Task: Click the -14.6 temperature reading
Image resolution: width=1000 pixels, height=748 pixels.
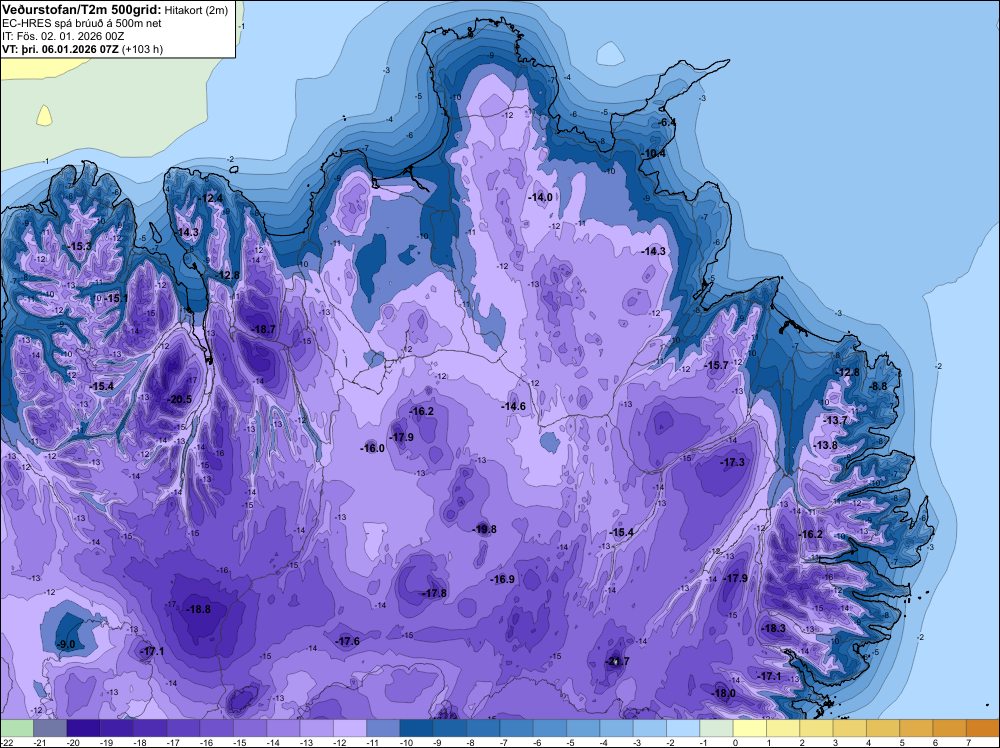Action: click(x=513, y=406)
